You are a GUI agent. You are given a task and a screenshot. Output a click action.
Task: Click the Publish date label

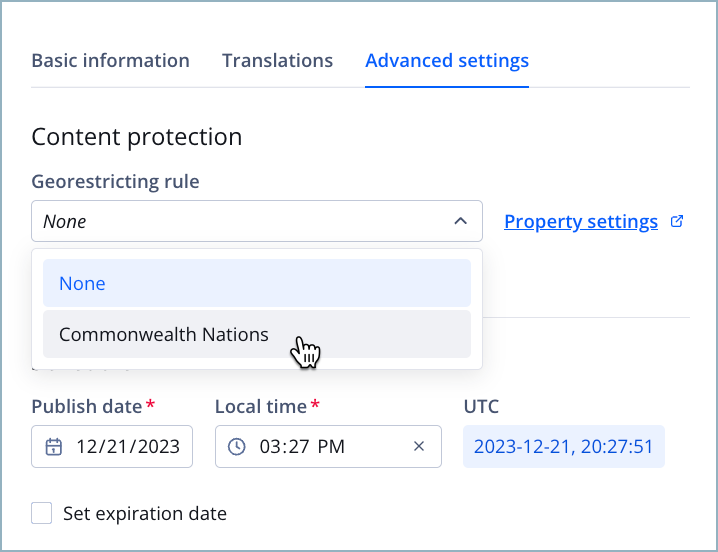click(88, 406)
